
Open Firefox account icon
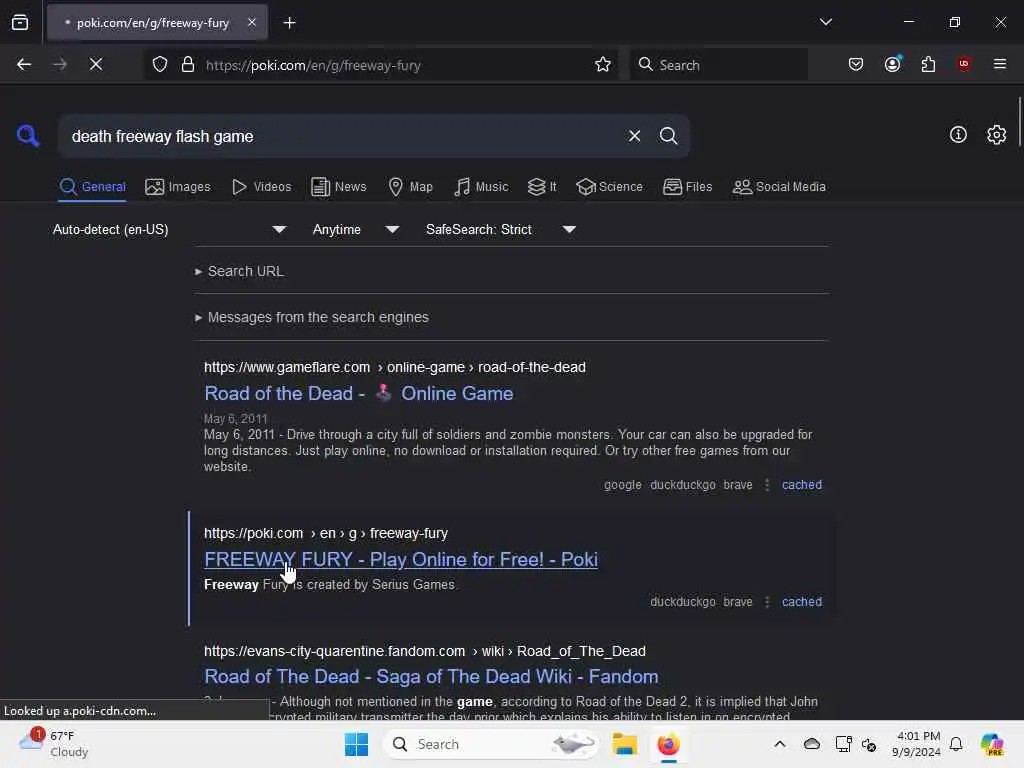893,64
